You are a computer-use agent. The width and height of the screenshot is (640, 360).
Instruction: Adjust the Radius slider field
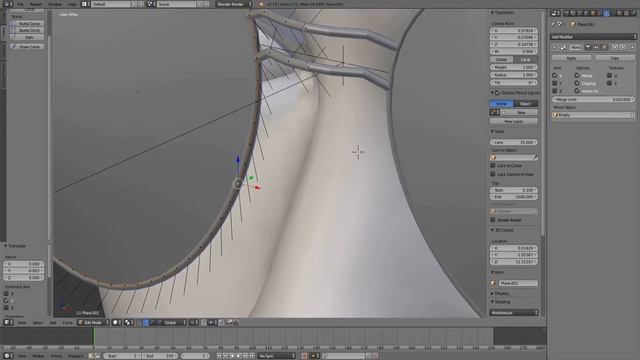(x=514, y=75)
